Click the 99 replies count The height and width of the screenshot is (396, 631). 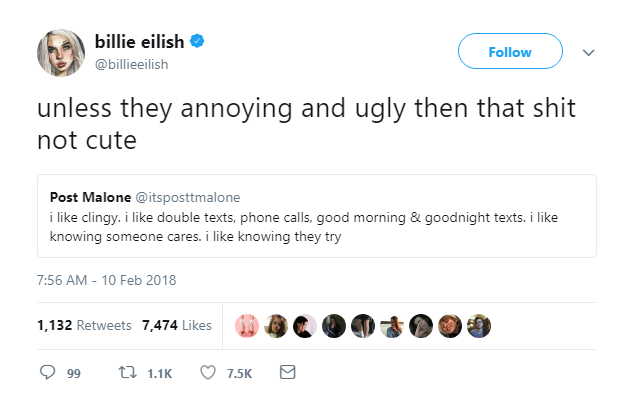pyautogui.click(x=74, y=373)
